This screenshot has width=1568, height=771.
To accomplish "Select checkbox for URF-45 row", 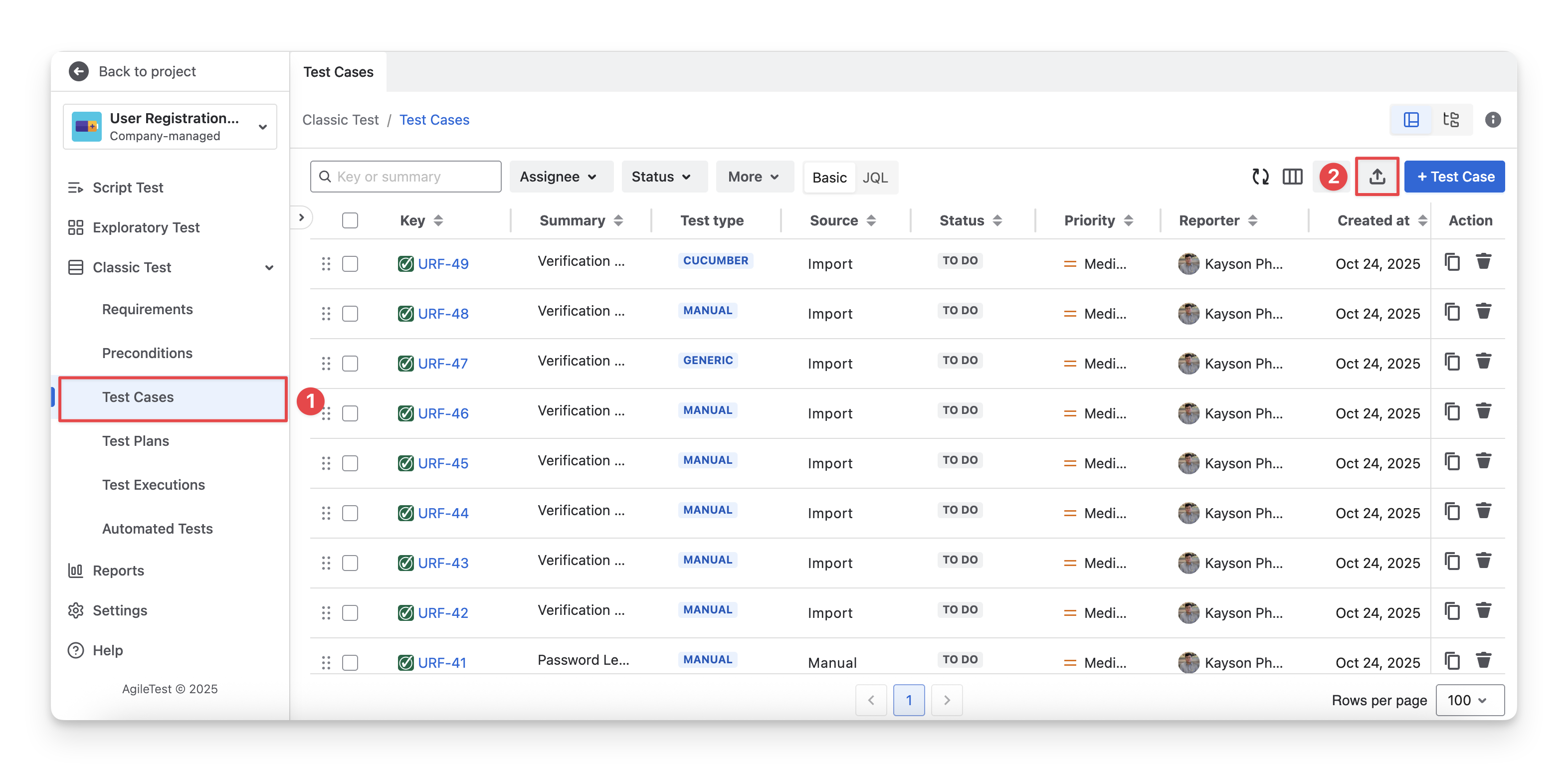I will (350, 463).
